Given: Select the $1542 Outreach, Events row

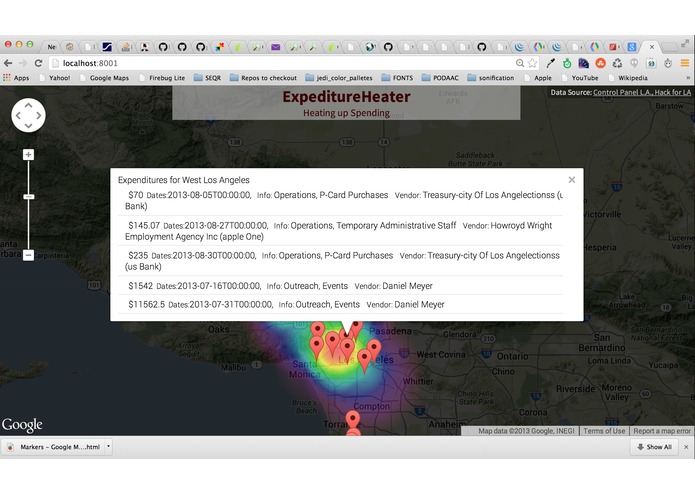Looking at the screenshot, I should point(340,286).
